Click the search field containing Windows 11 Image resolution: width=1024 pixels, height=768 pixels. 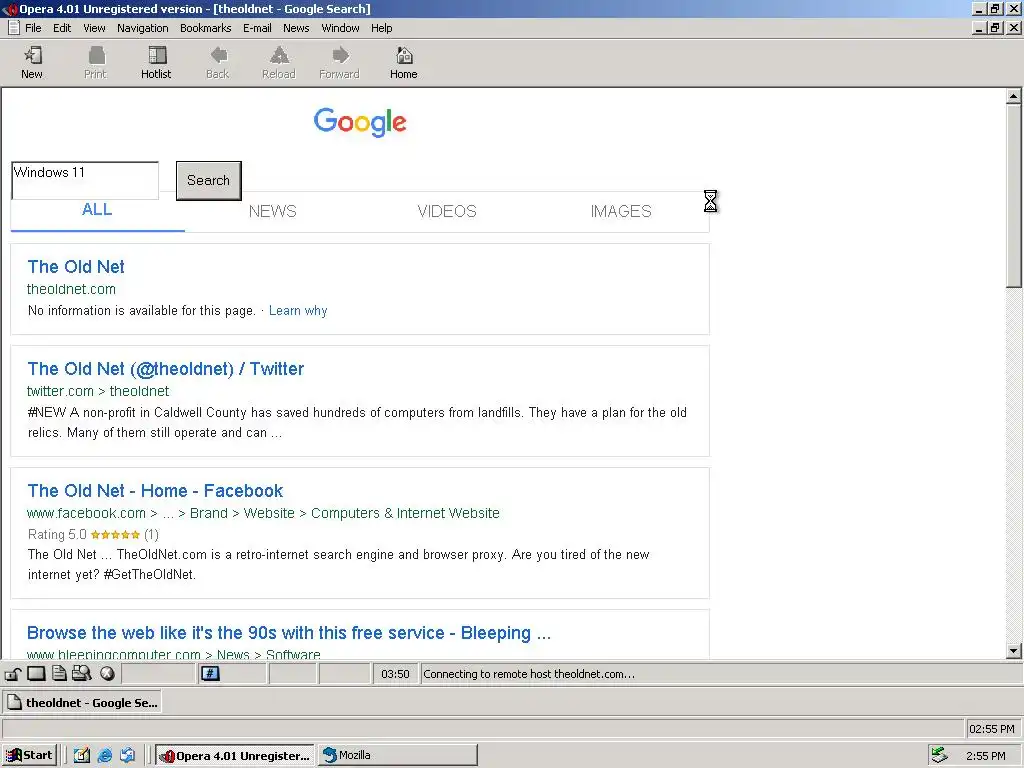[x=85, y=180]
